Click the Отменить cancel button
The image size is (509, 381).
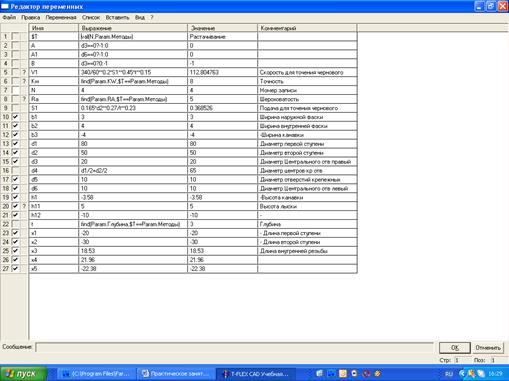point(488,348)
